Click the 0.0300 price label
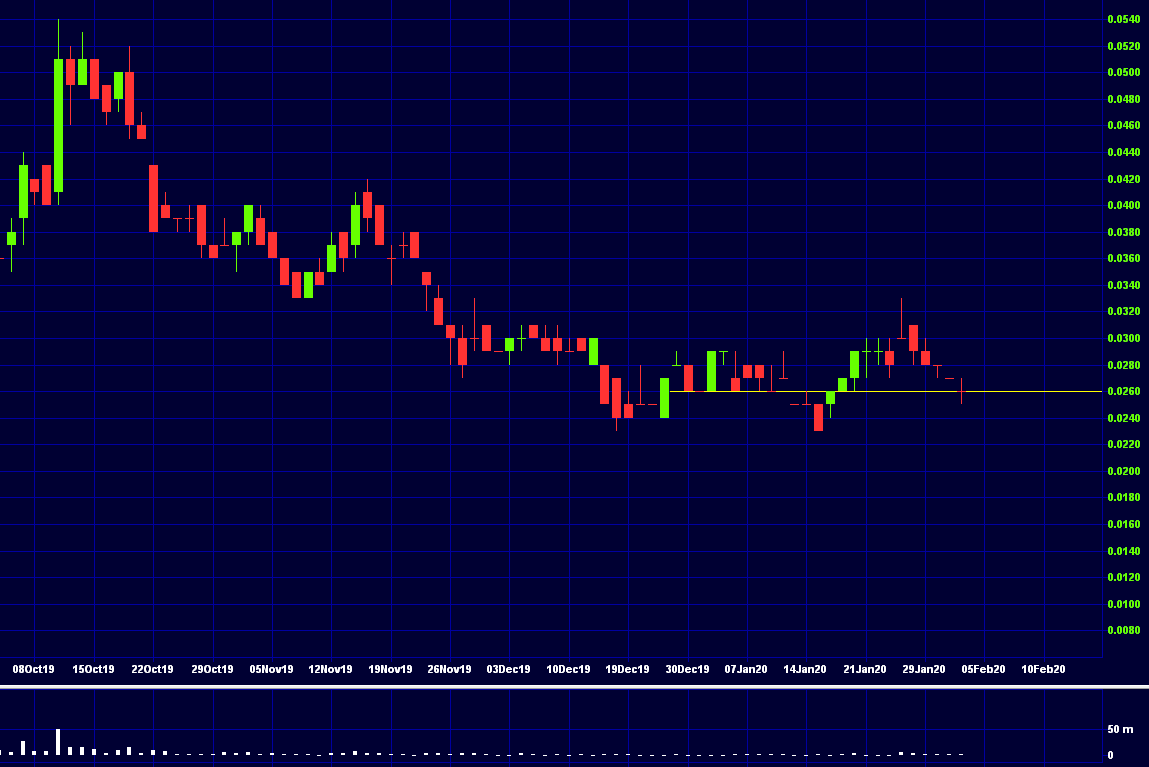The height and width of the screenshot is (767, 1149). (1123, 338)
